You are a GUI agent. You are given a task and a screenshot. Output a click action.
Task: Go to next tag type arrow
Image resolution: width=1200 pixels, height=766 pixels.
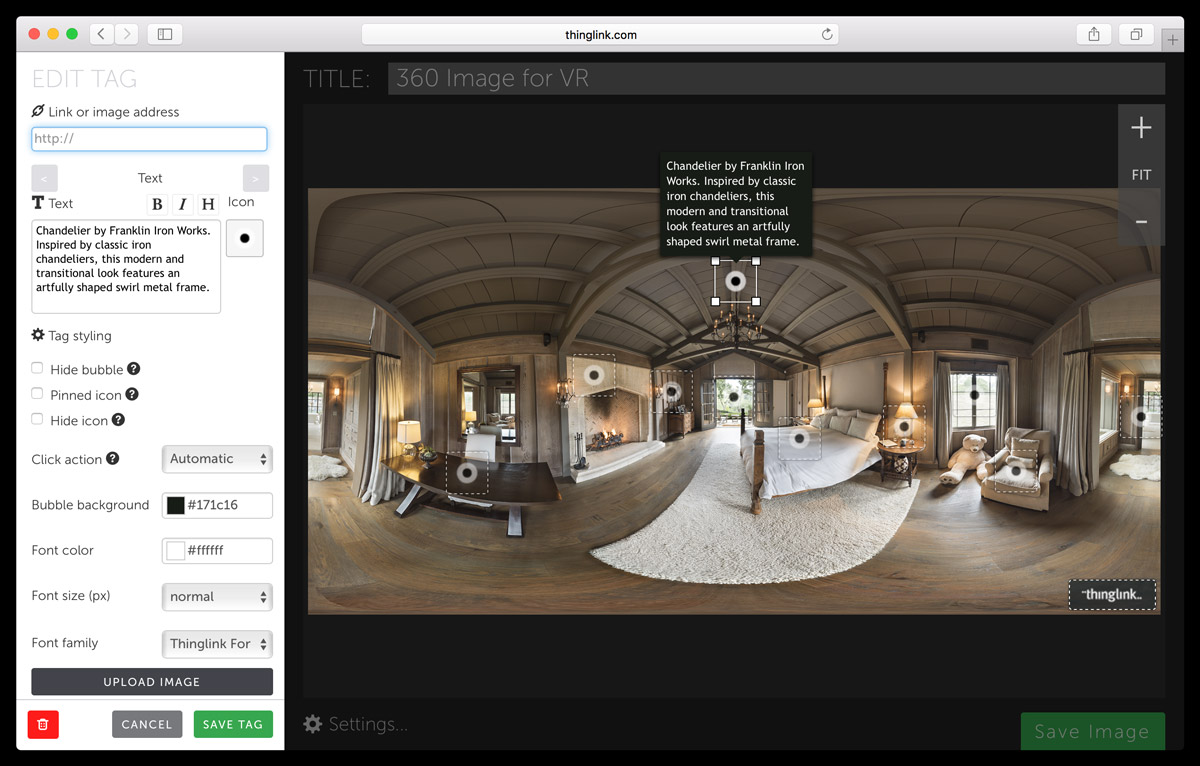(256, 178)
